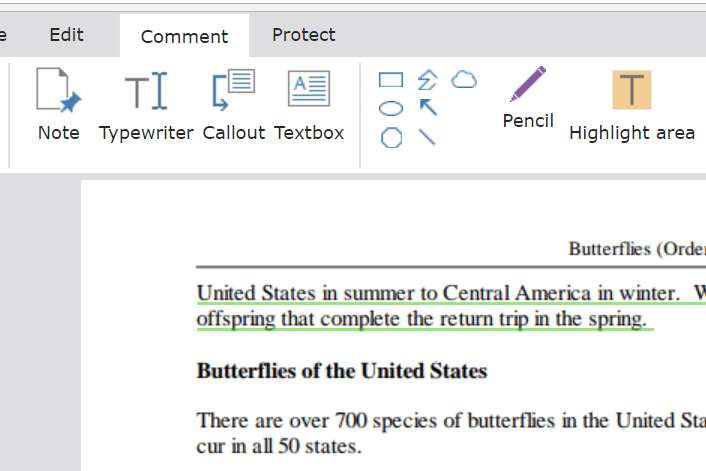Viewport: 706px width, 471px height.
Task: Select the Note comment tool
Action: pos(59,104)
